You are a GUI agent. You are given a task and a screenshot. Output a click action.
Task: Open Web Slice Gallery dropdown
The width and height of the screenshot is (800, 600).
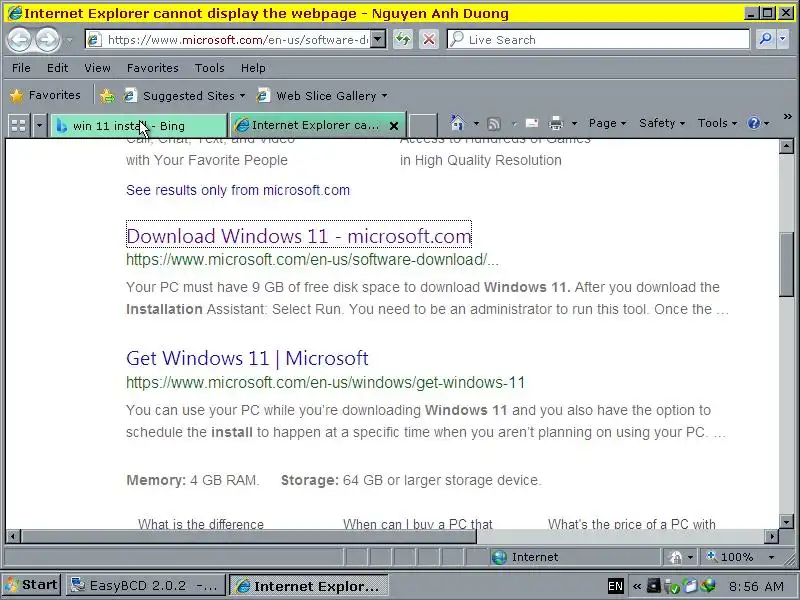pos(322,95)
